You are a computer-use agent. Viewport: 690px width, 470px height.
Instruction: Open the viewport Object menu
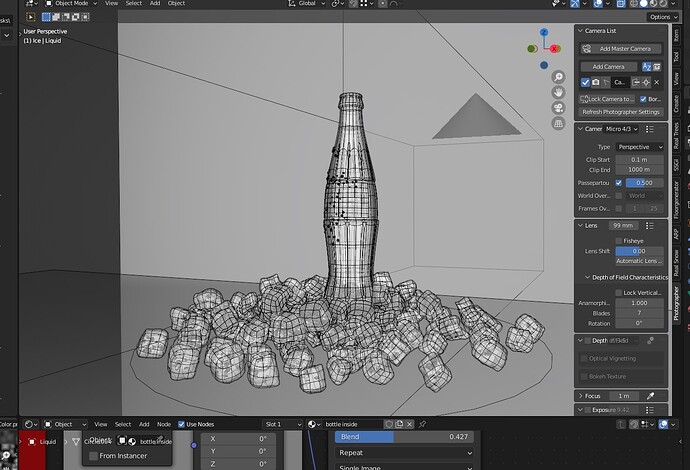pyautogui.click(x=176, y=4)
